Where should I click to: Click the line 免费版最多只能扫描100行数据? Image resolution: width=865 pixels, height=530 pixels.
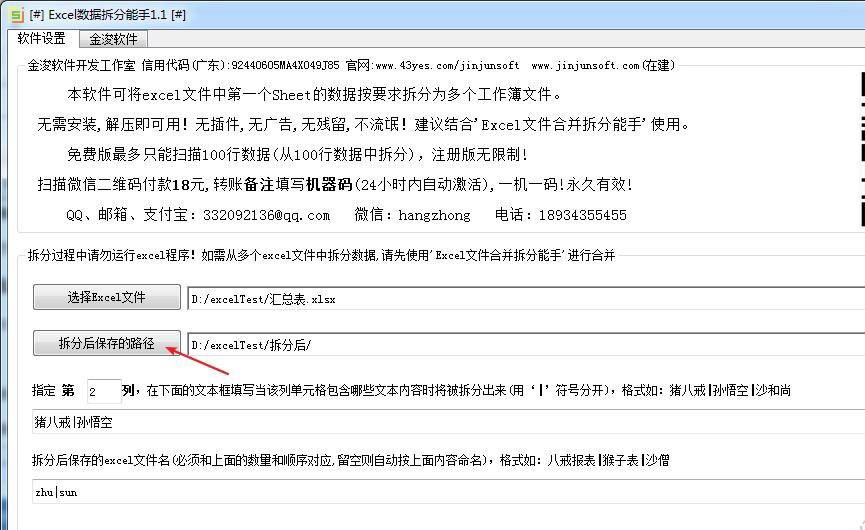click(x=169, y=154)
